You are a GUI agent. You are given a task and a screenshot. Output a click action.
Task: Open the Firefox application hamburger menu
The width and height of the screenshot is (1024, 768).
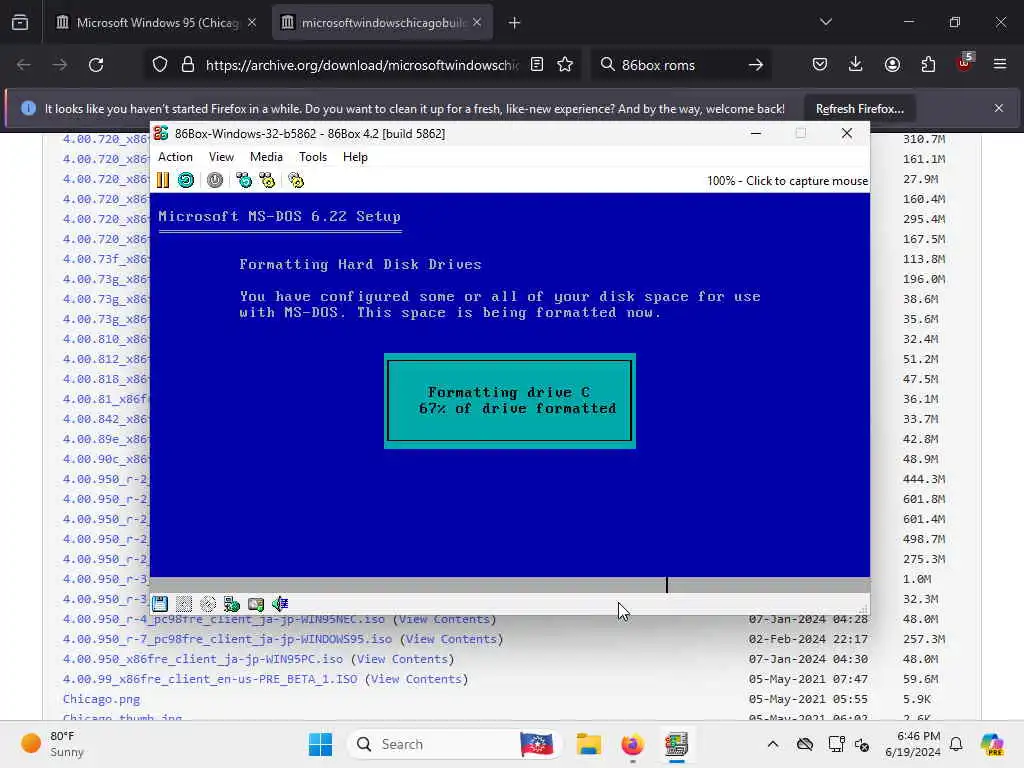(1000, 65)
